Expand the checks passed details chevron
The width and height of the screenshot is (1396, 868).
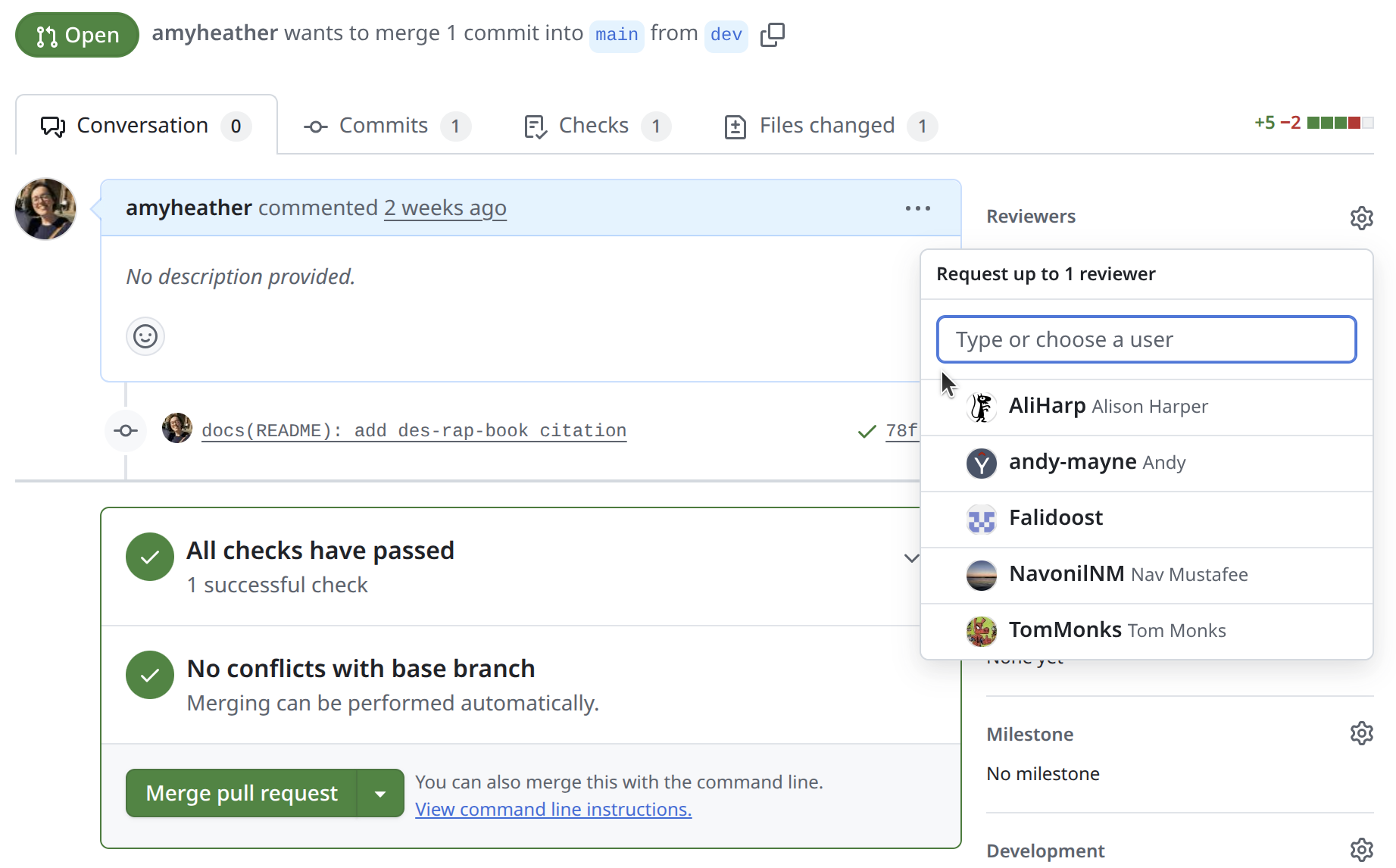(x=911, y=558)
